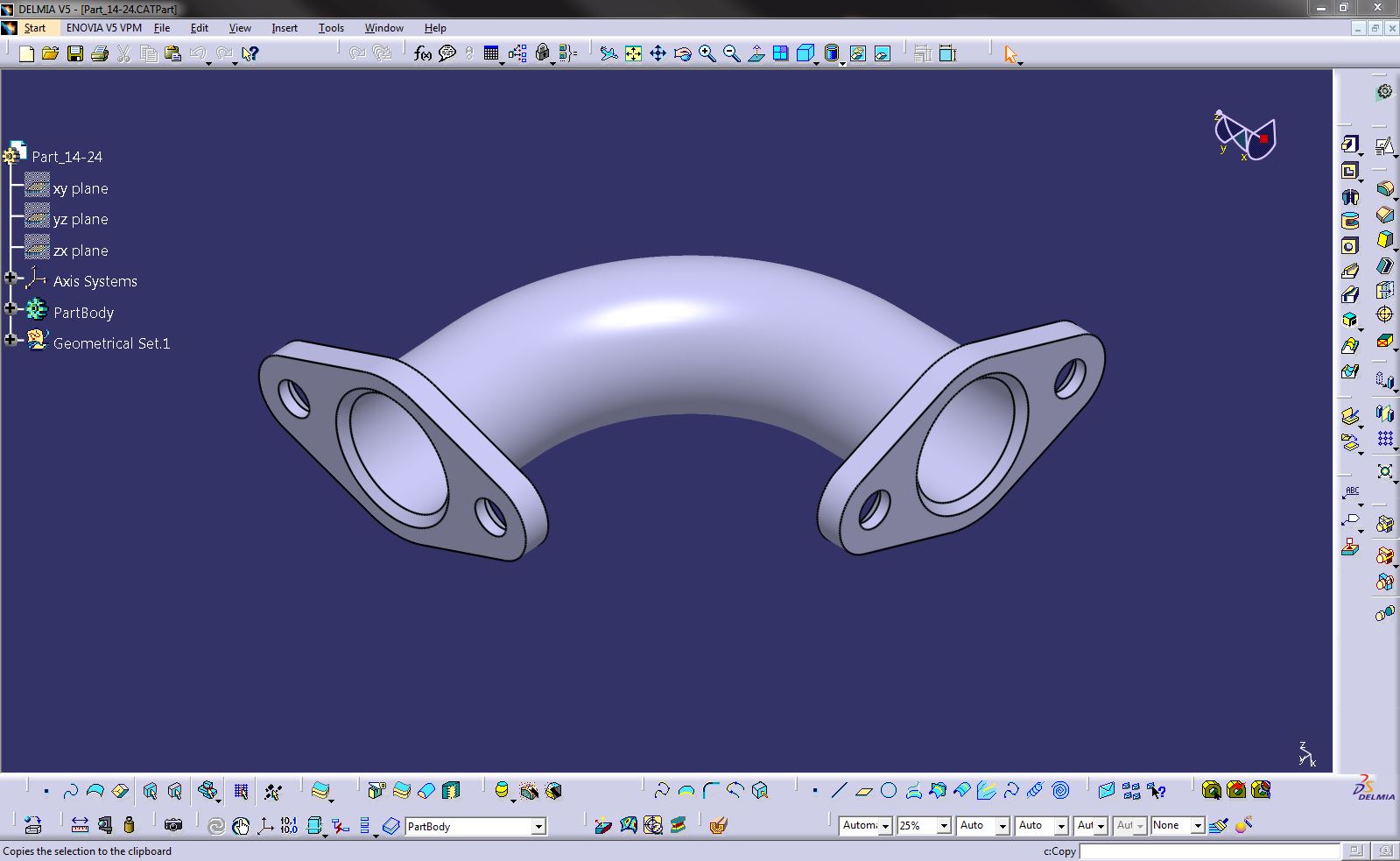Viewport: 1400px width, 861px height.
Task: Select the Rotate view tool
Action: point(683,54)
